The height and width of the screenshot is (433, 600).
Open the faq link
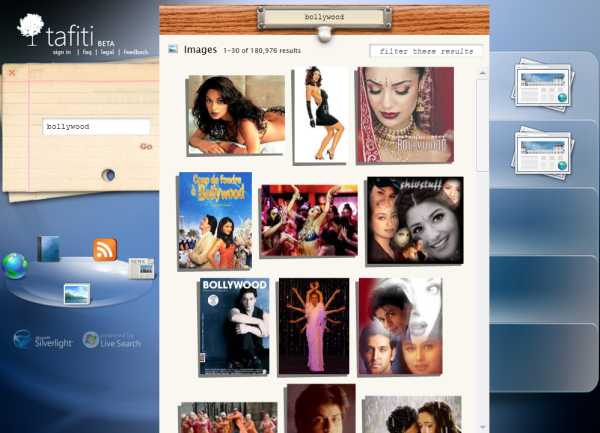[87, 52]
